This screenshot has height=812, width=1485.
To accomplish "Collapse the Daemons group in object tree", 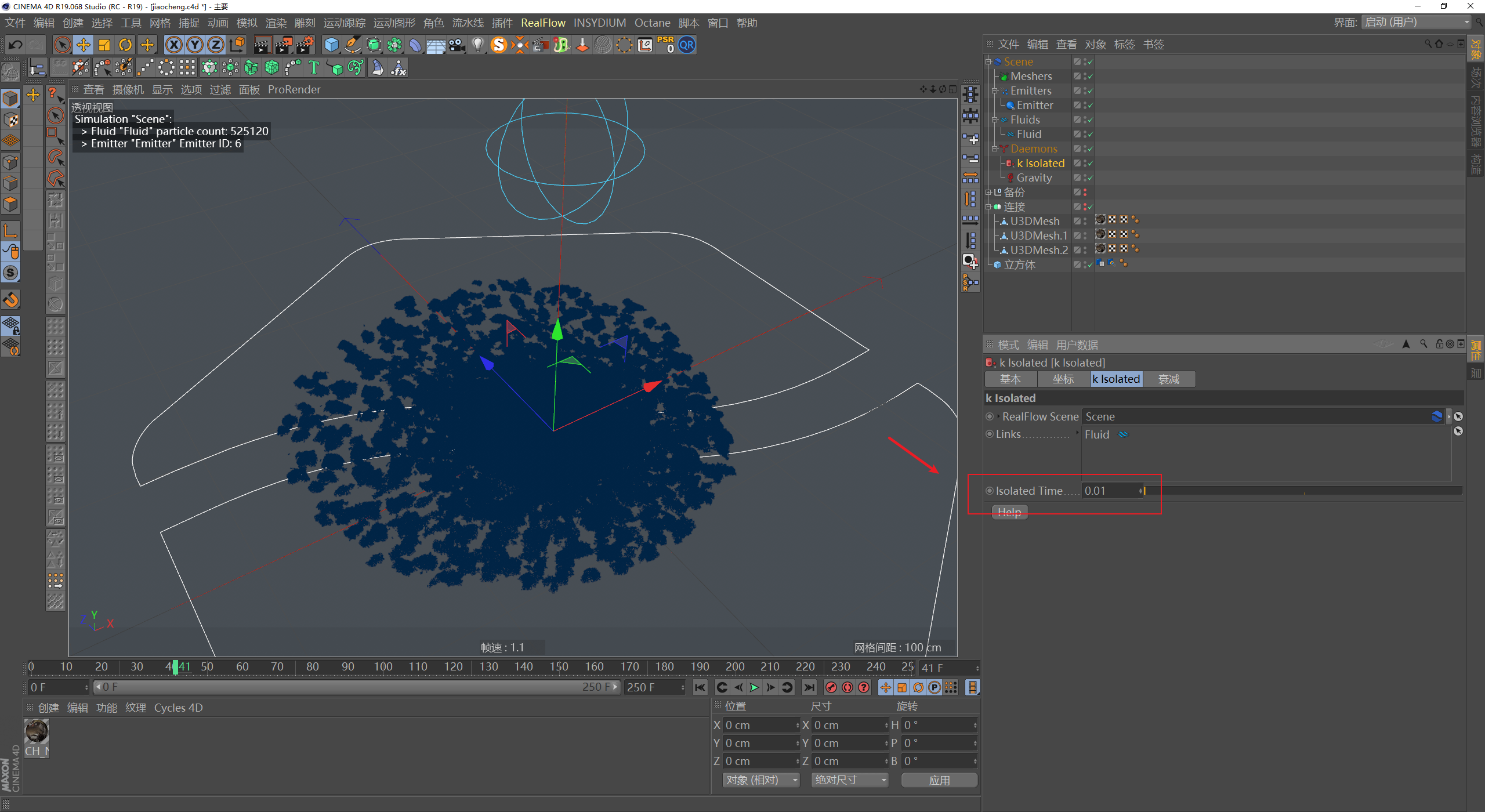I will 994,149.
